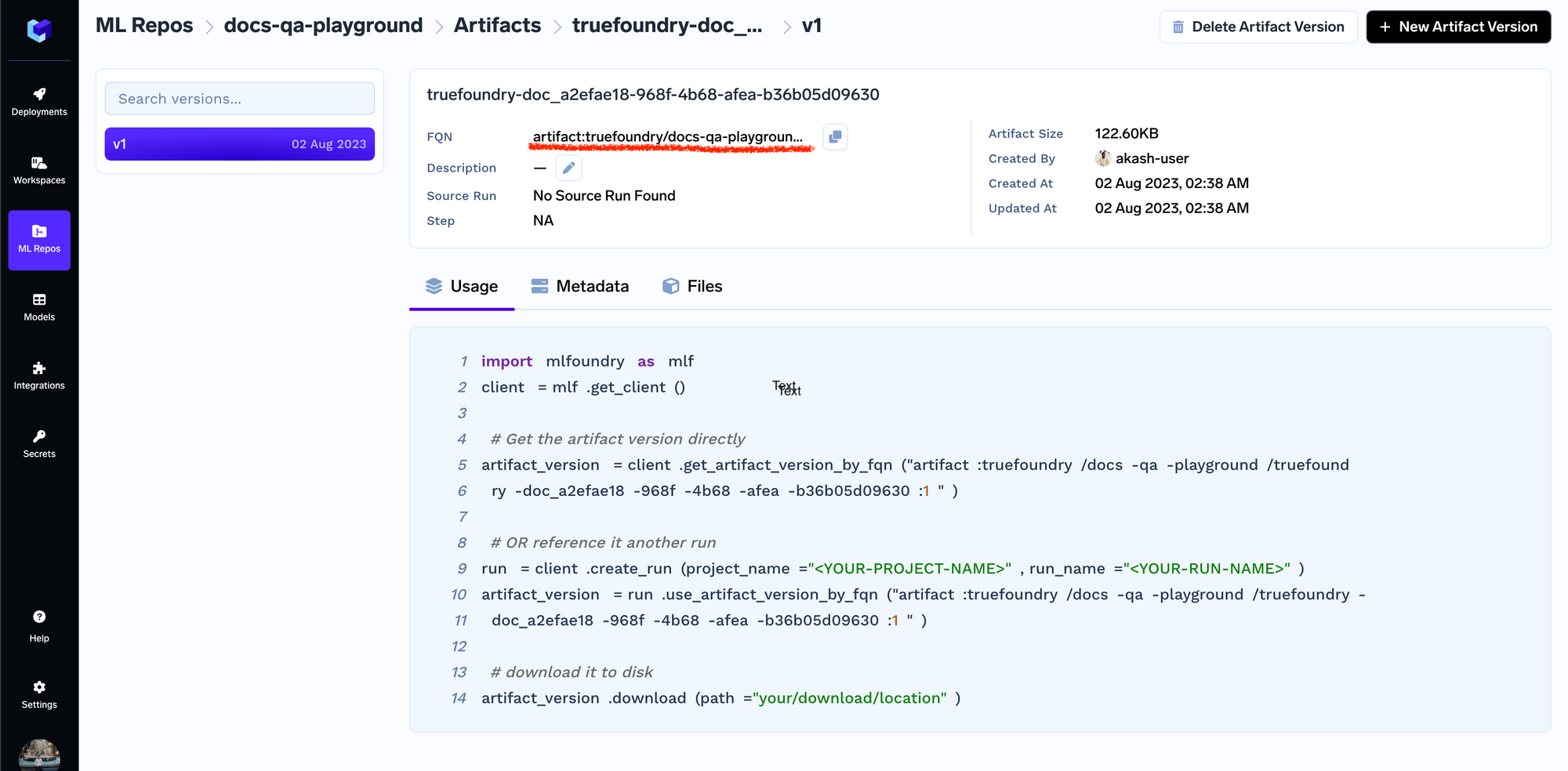The image size is (1568, 771).
Task: Navigate to docs-qa-playground breadcrumb
Action: [x=323, y=26]
